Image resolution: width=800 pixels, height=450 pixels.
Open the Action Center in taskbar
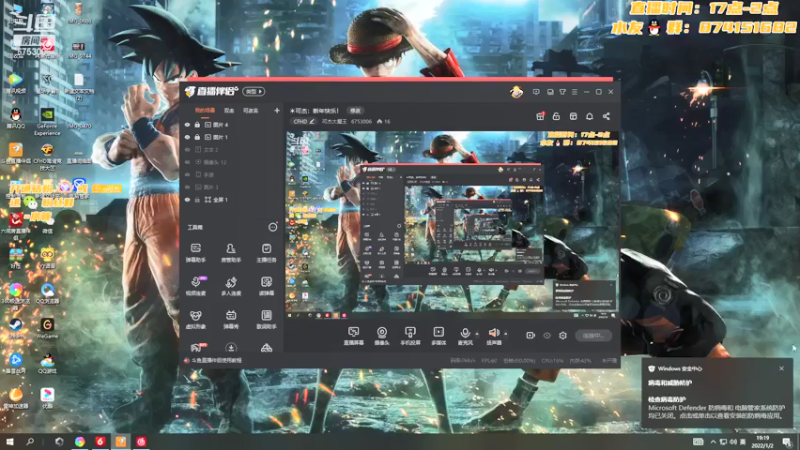[787, 442]
